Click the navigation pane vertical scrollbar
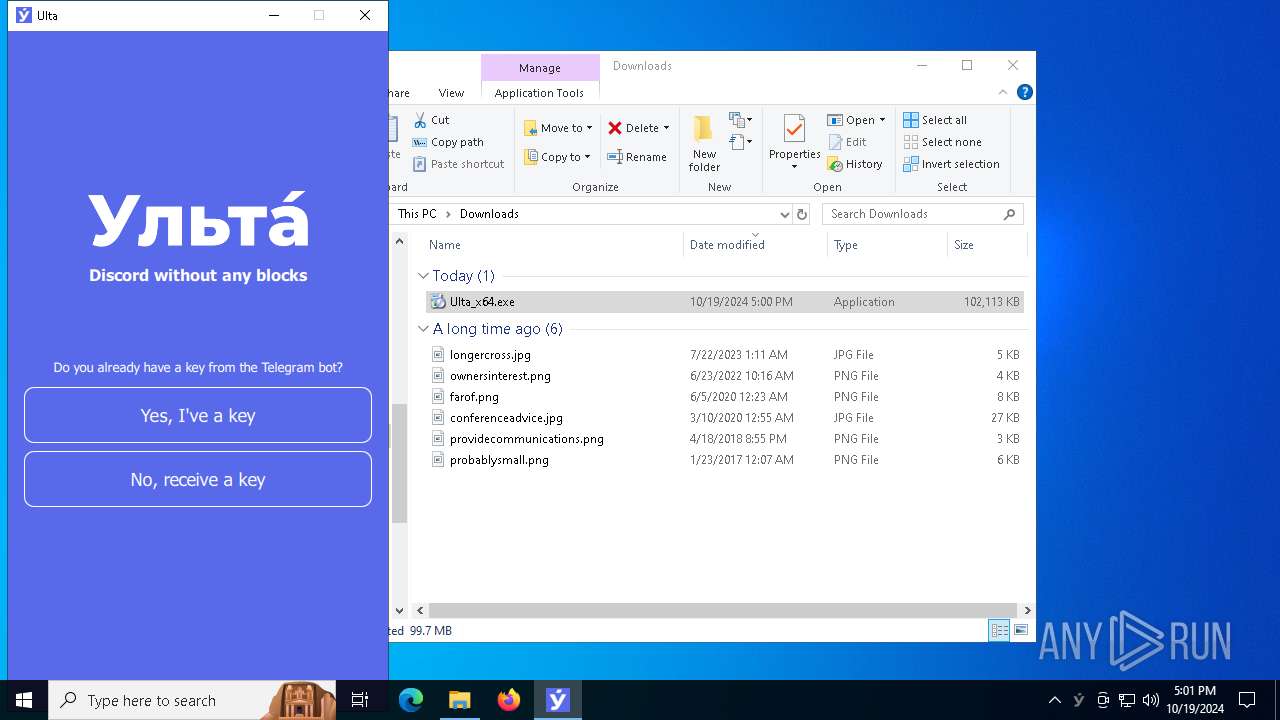 (399, 463)
